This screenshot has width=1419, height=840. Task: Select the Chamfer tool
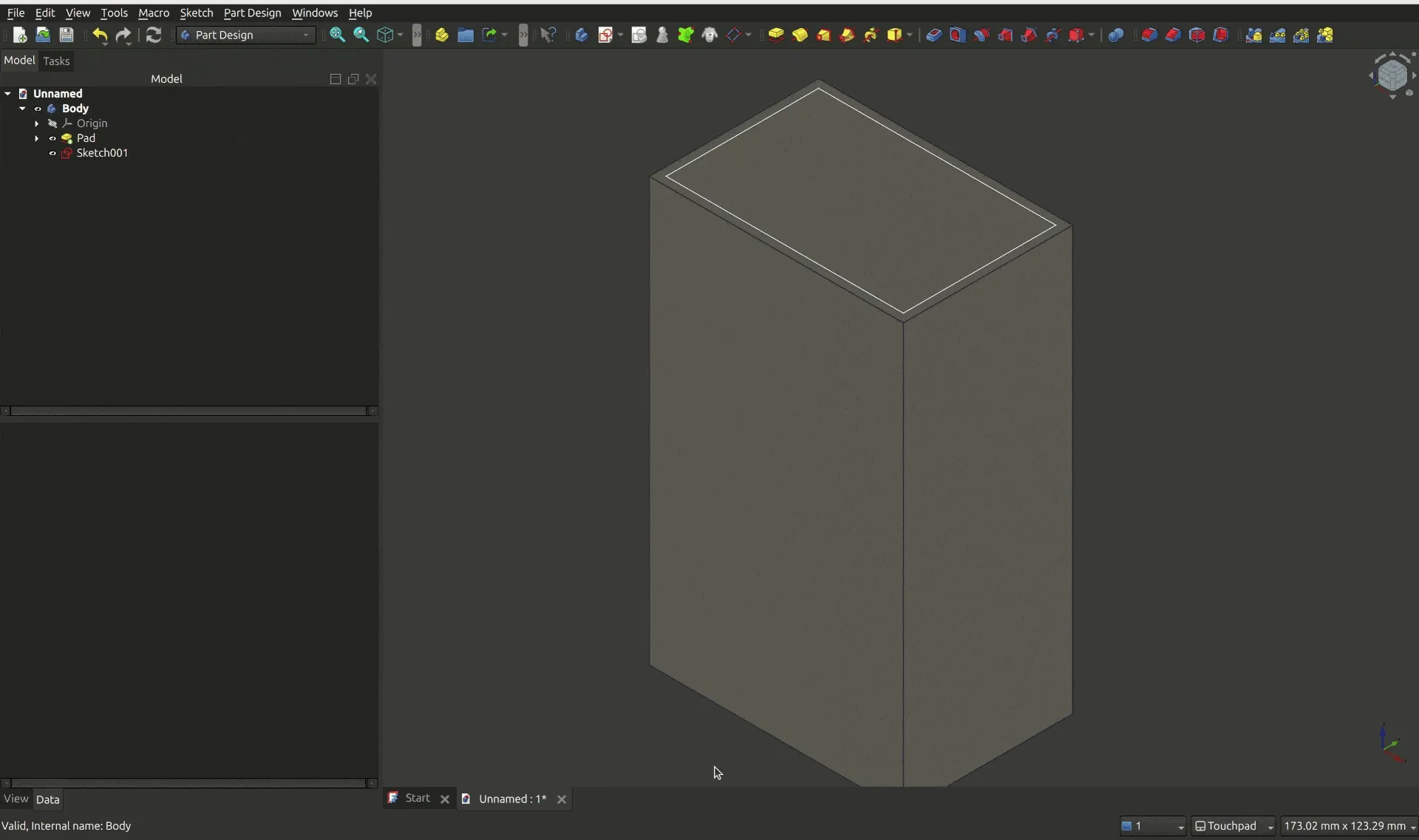tap(1173, 35)
